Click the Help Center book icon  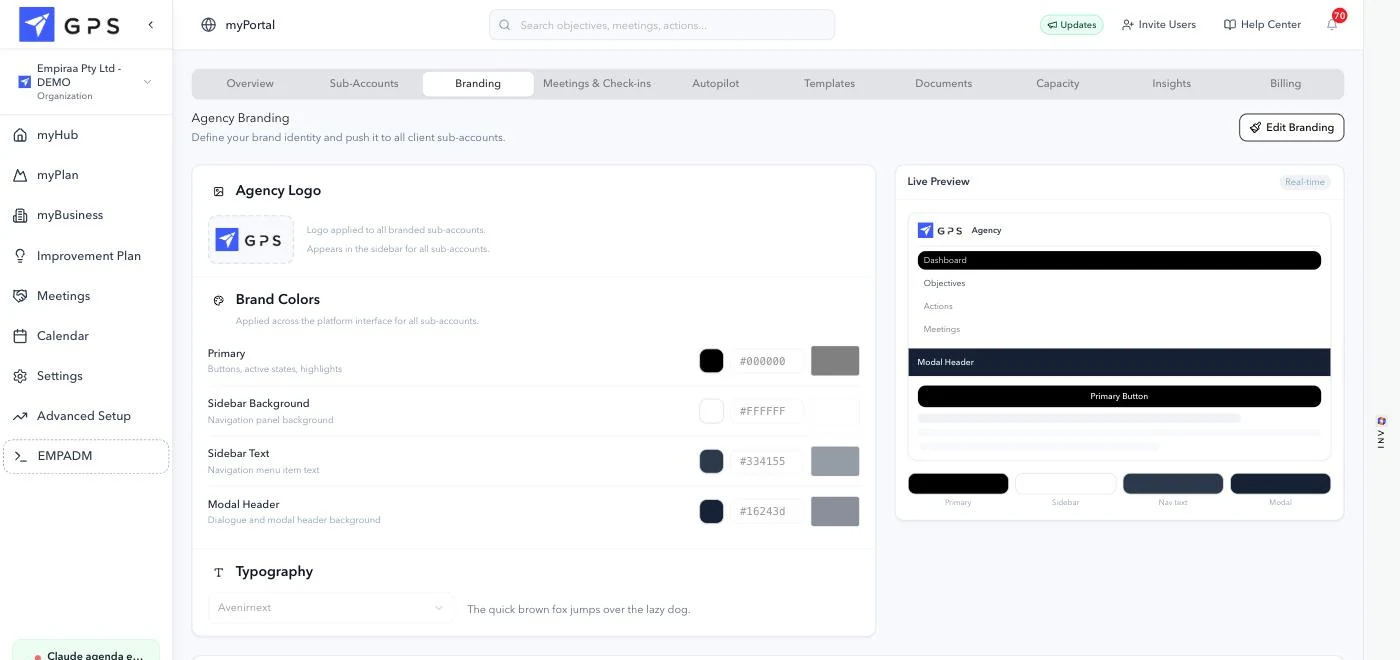[1230, 25]
